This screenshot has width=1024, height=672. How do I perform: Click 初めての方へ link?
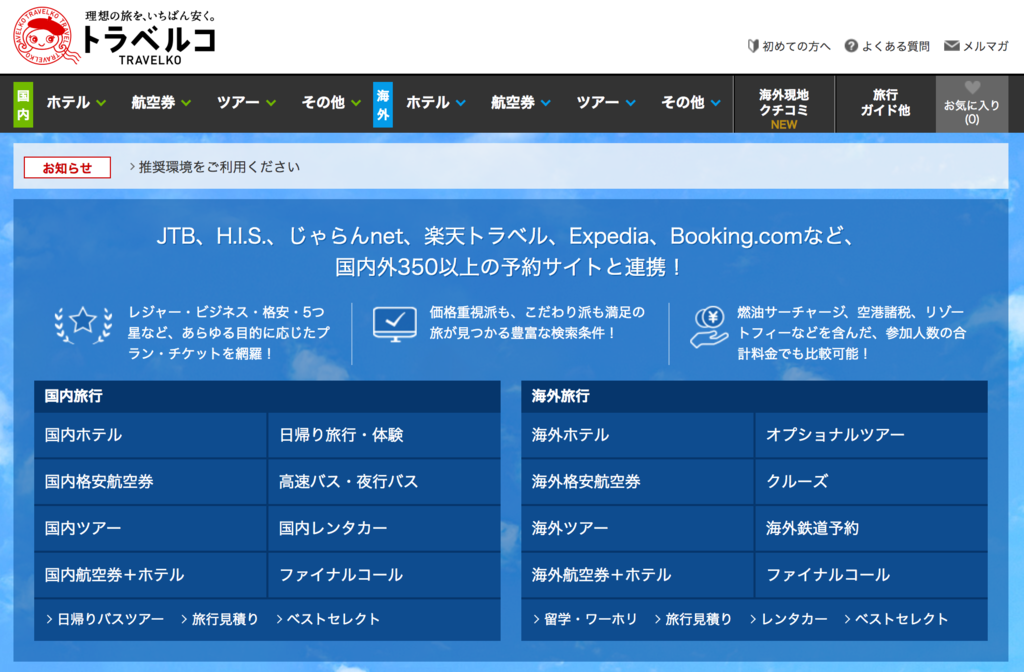796,46
